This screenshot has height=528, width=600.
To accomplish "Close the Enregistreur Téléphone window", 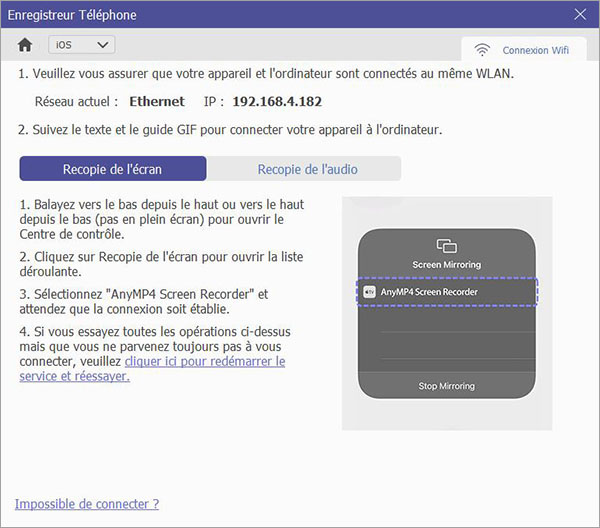I will pos(580,15).
